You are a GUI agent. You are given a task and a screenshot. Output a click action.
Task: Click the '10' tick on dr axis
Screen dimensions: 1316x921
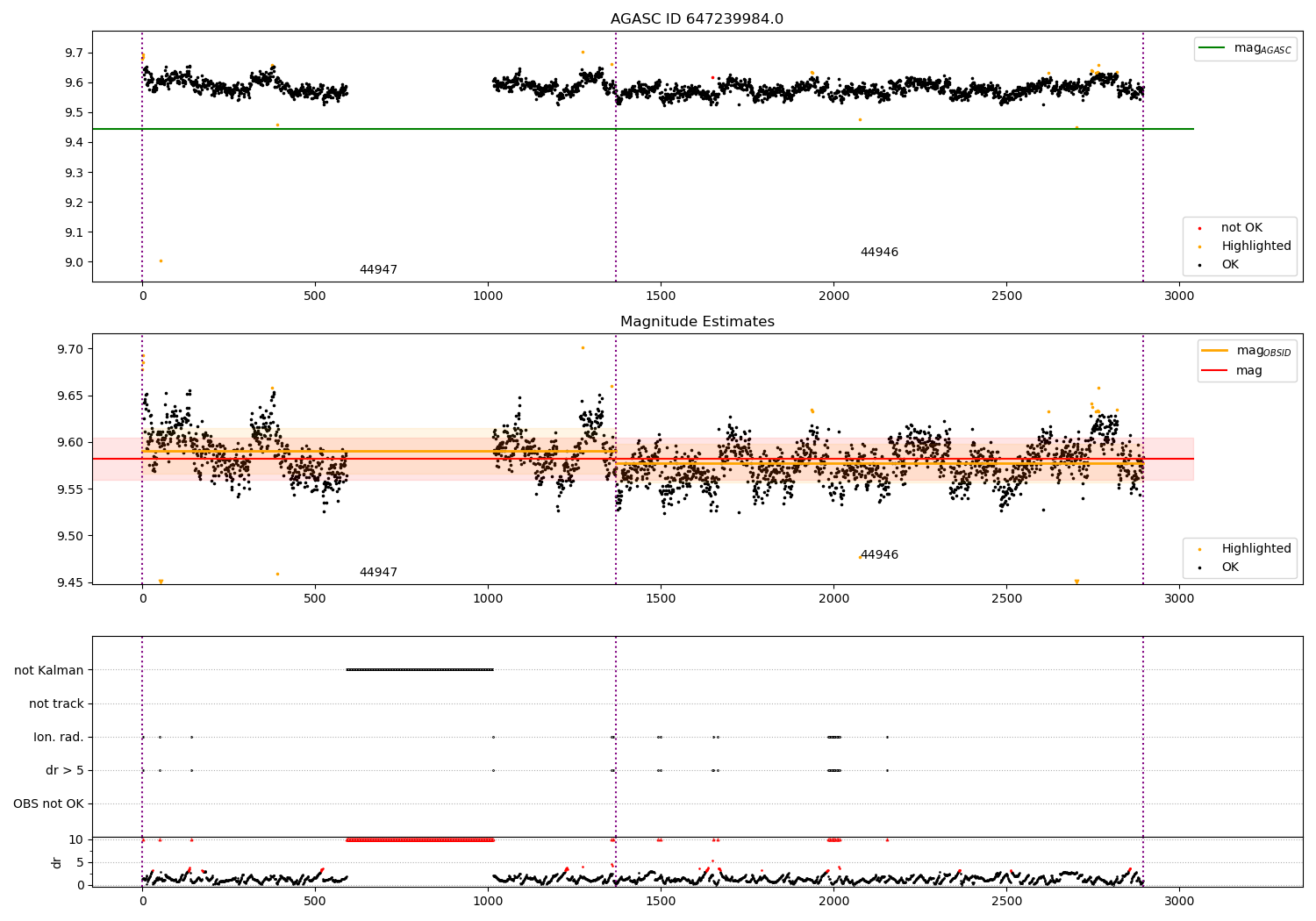pyautogui.click(x=76, y=839)
